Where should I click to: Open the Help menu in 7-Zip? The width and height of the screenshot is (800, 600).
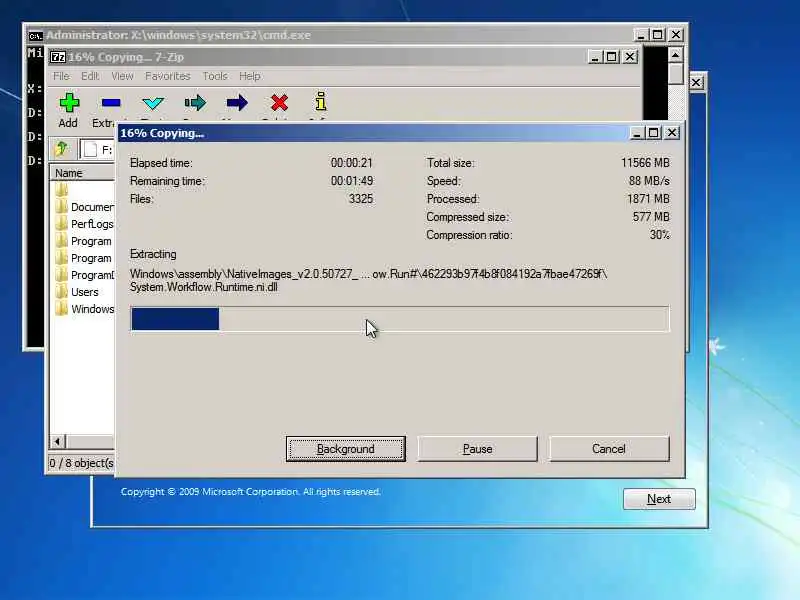click(x=250, y=76)
